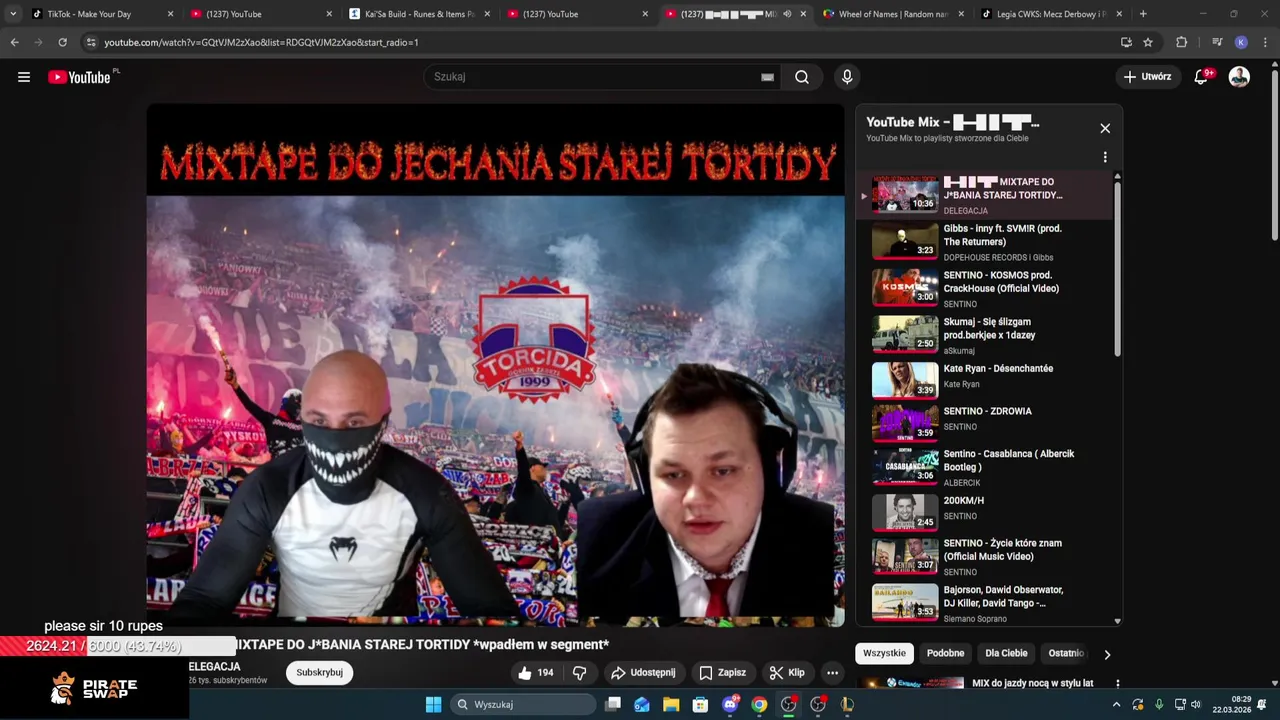Show more filter chips with right arrow
The image size is (1280, 720).
pyautogui.click(x=1107, y=654)
